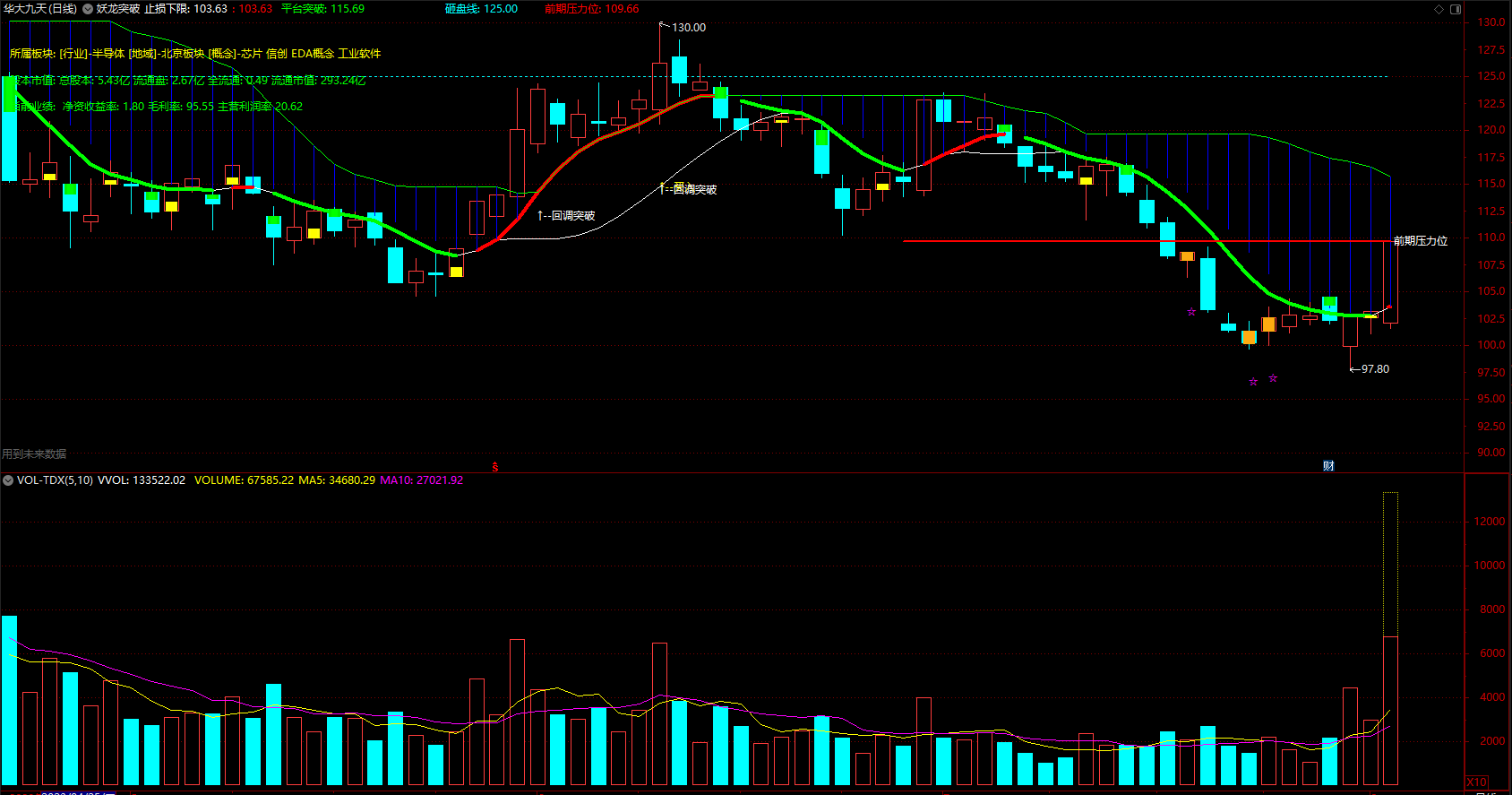Click the 砸盘线: 125.00 value
1512x795 pixels.
(x=482, y=9)
